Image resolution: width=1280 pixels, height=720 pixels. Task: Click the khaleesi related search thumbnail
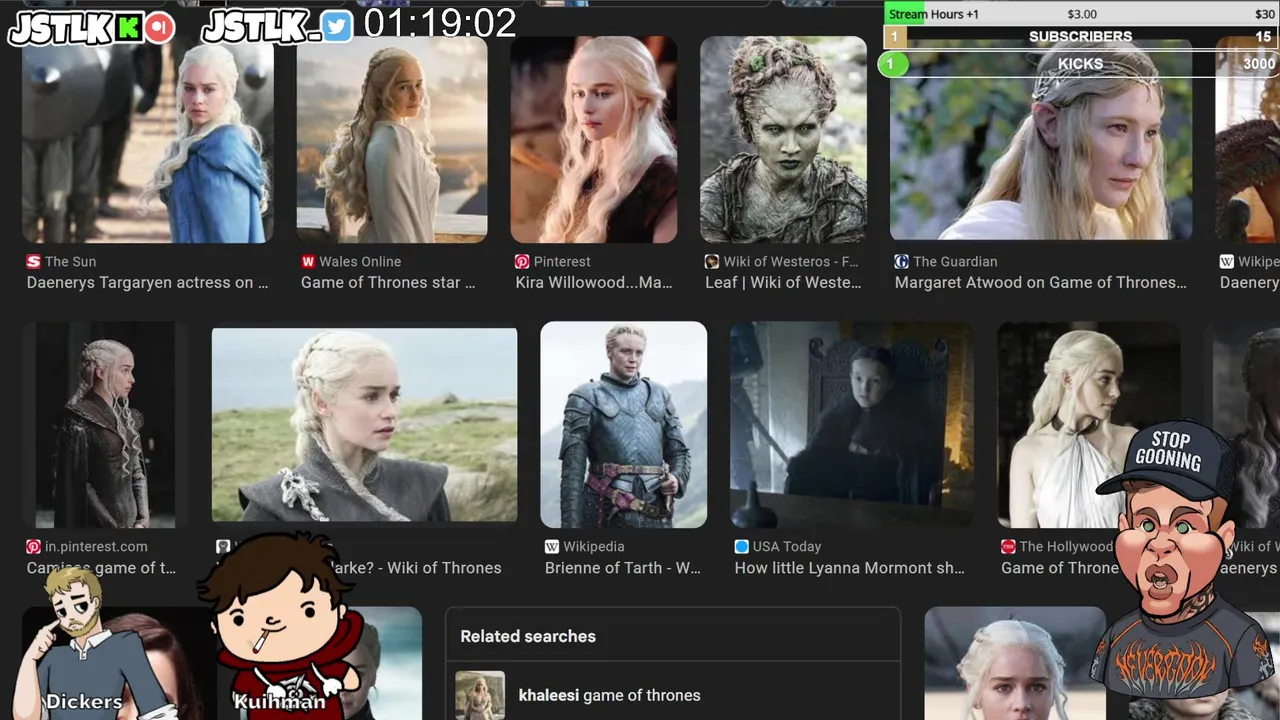point(480,695)
